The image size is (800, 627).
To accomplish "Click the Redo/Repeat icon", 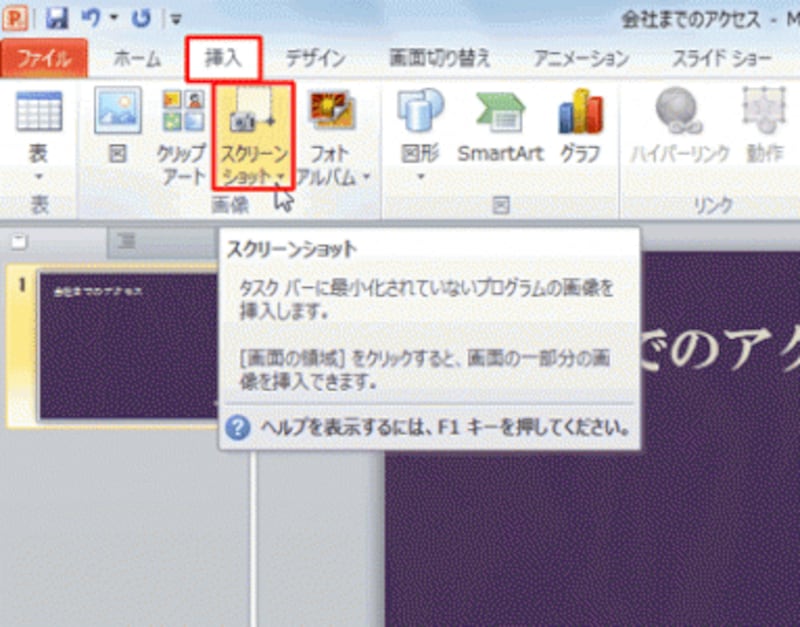I will click(140, 19).
